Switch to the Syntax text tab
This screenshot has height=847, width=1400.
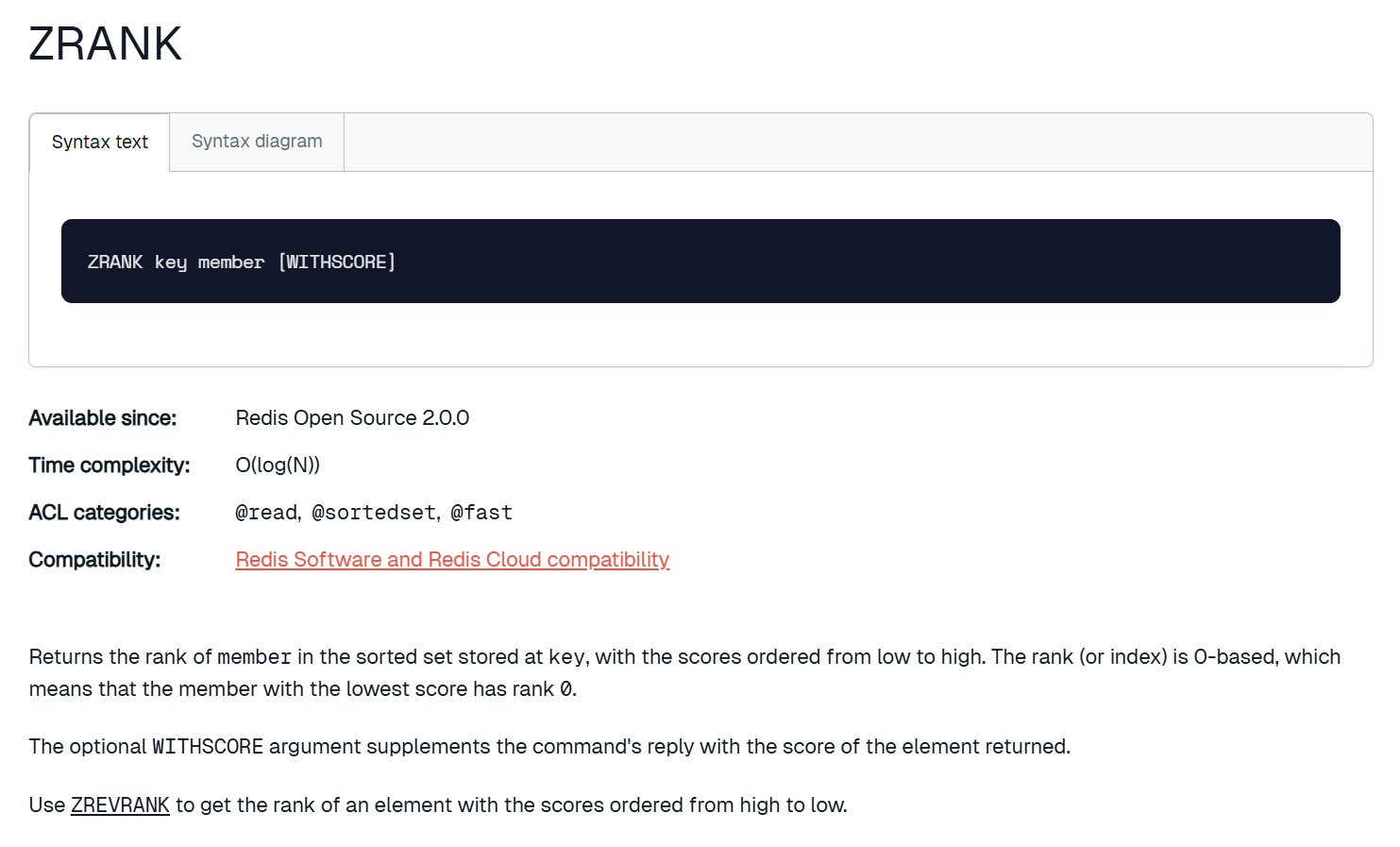(x=99, y=143)
